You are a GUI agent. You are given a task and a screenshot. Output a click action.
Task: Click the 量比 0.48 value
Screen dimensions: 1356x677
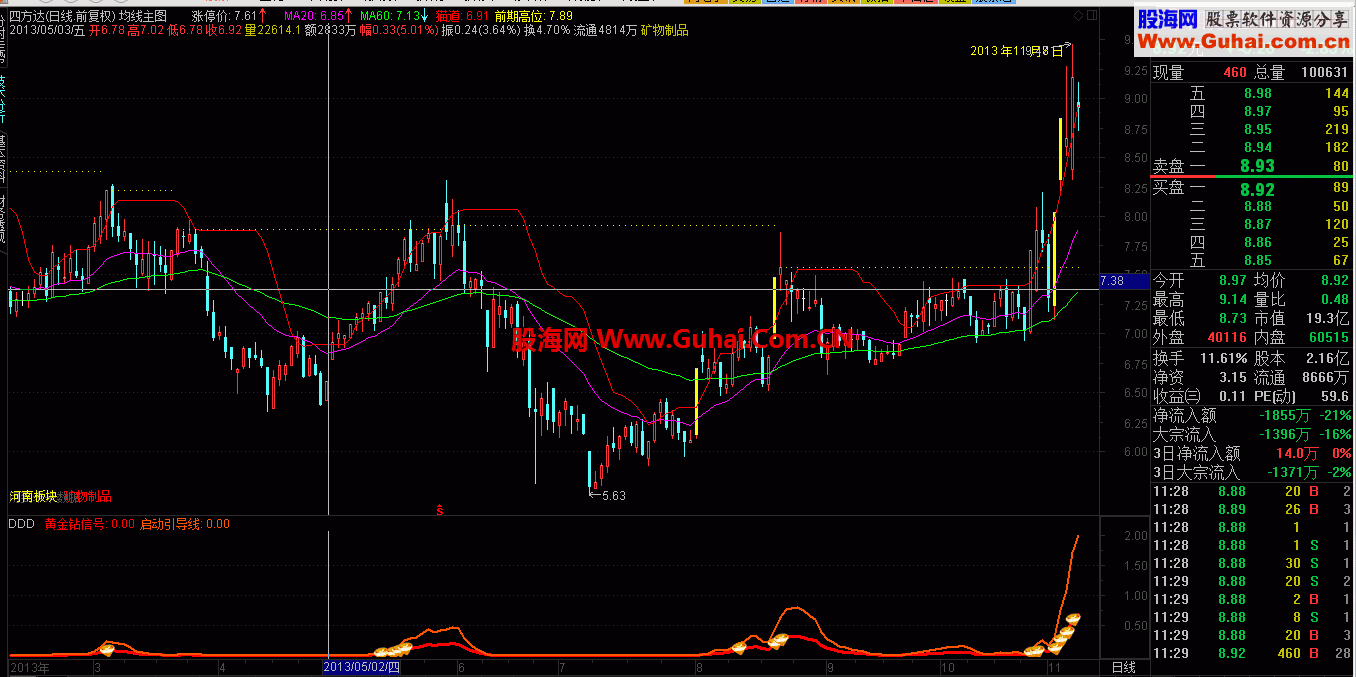[x=1333, y=299]
